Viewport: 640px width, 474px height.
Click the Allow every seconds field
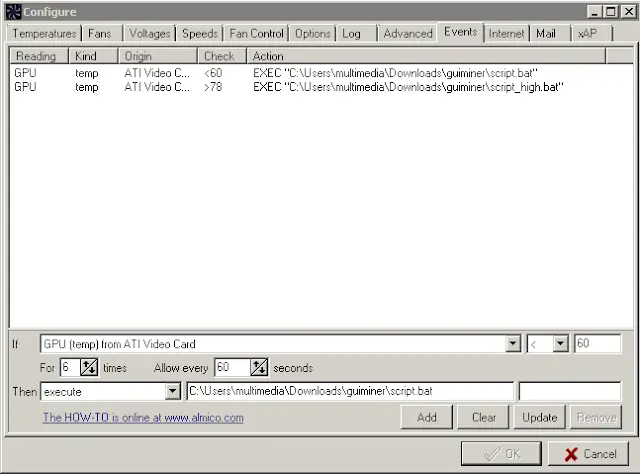click(233, 367)
